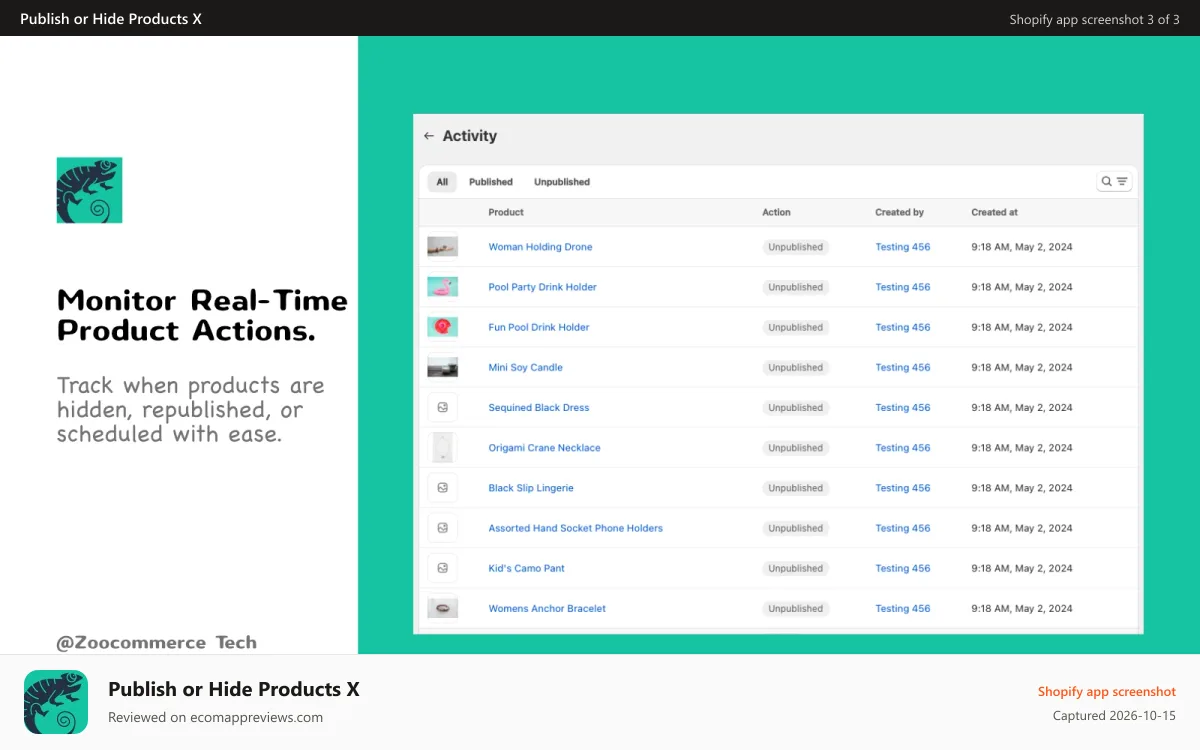Click the Created at column header
Viewport: 1200px width, 750px height.
(x=995, y=212)
